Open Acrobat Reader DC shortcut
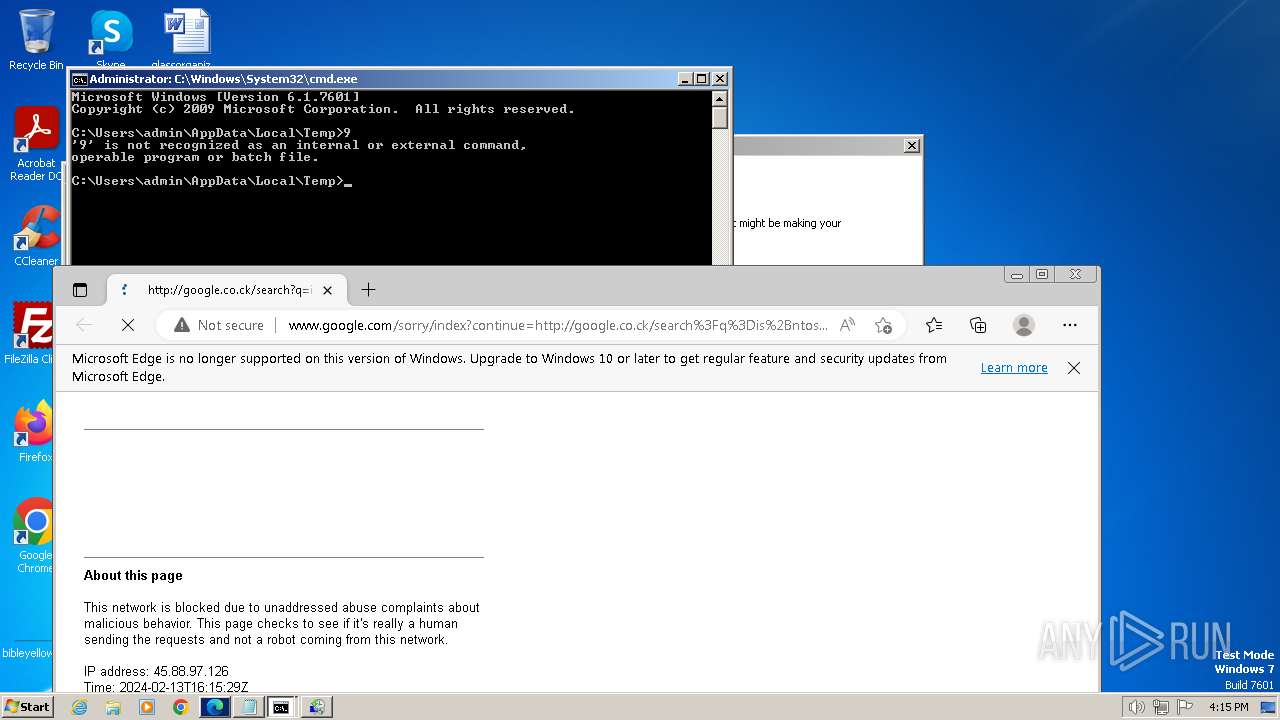The height and width of the screenshot is (720, 1280). pyautogui.click(x=36, y=145)
